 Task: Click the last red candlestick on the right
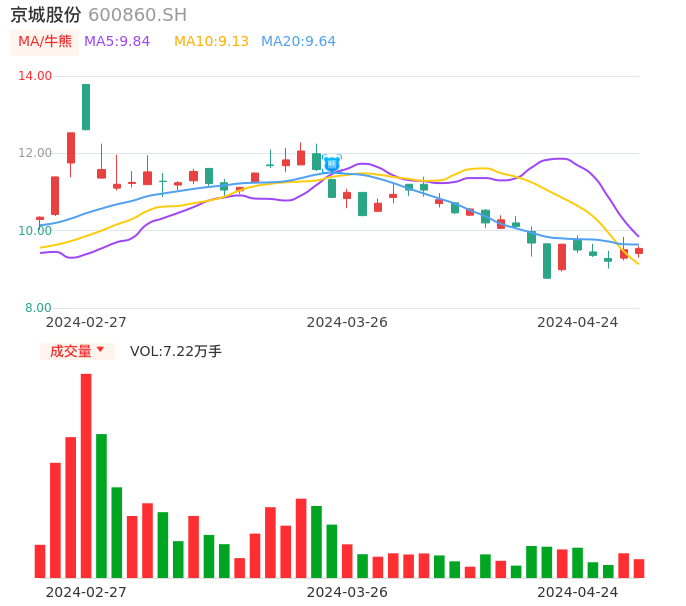click(x=639, y=251)
